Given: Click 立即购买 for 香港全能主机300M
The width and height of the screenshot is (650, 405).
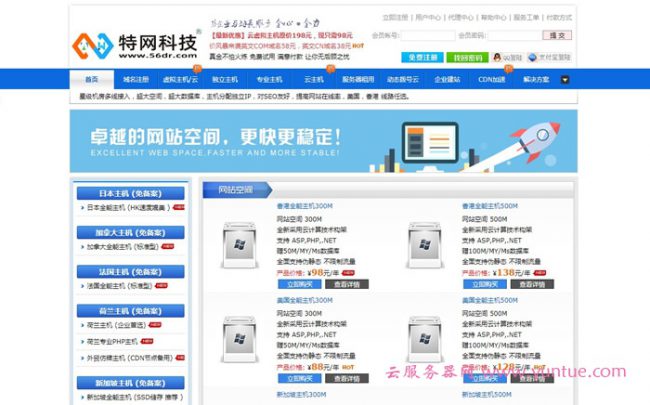Looking at the screenshot, I should (x=295, y=284).
